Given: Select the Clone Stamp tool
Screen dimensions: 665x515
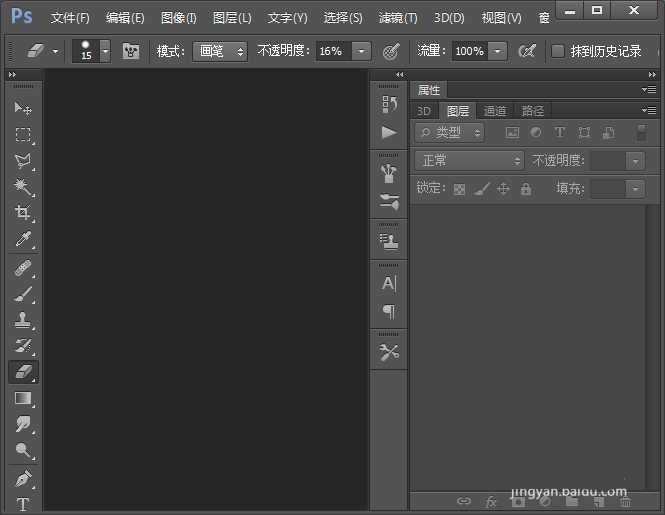Looking at the screenshot, I should point(23,320).
